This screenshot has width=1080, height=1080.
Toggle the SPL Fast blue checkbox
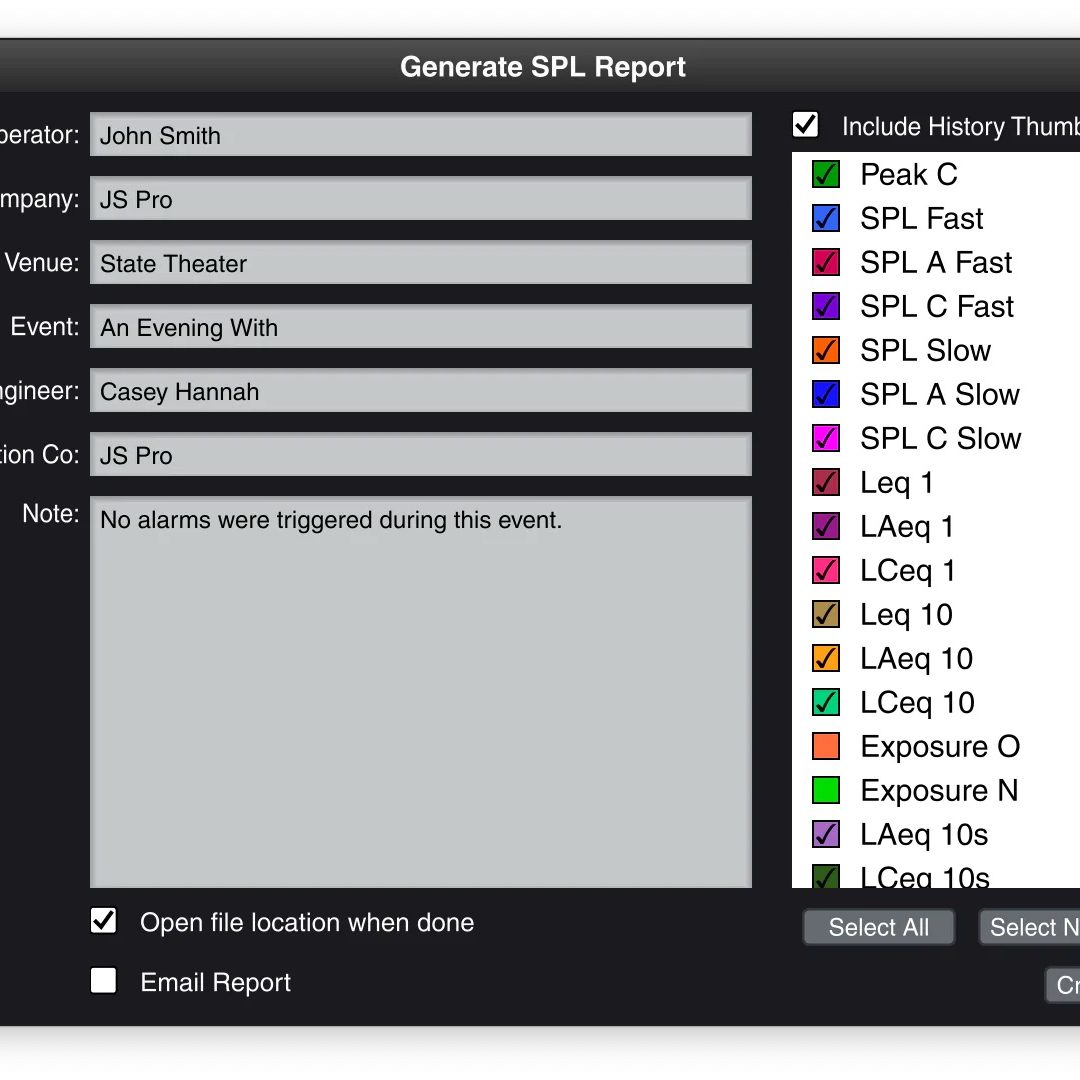(825, 219)
